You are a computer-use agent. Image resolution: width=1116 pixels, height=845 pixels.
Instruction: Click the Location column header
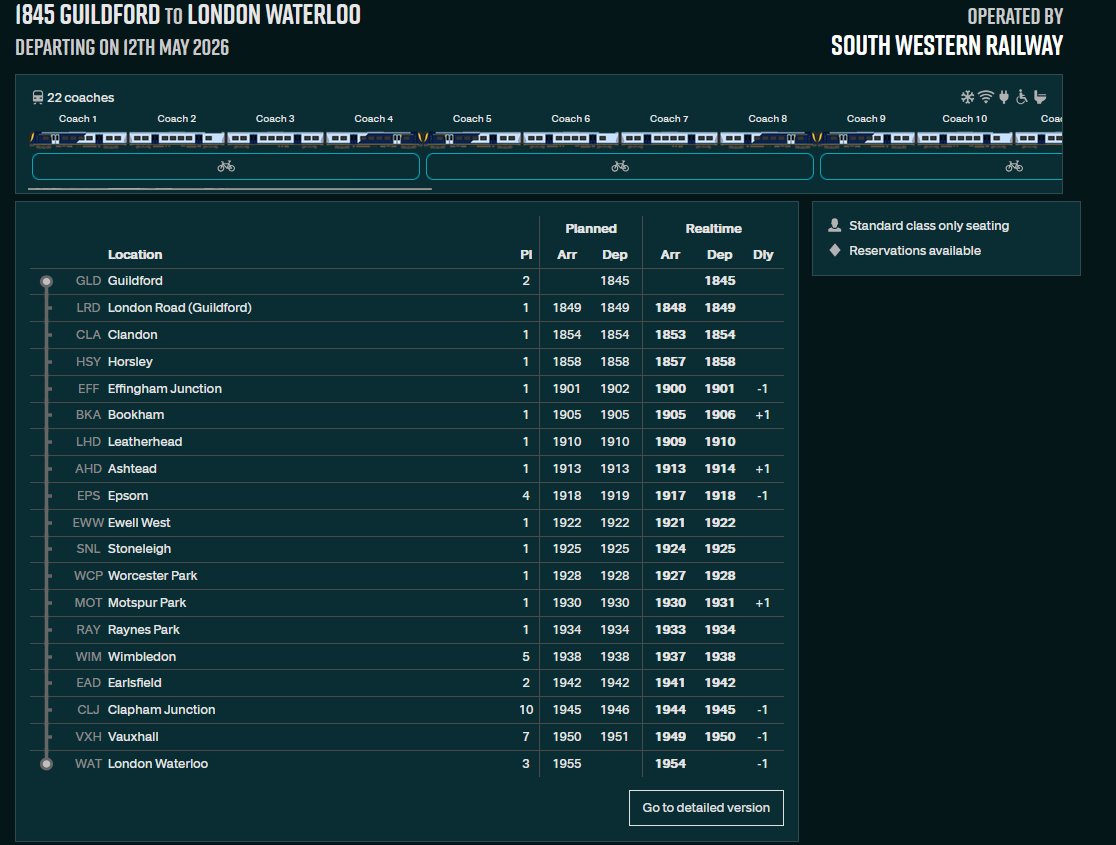click(x=135, y=255)
